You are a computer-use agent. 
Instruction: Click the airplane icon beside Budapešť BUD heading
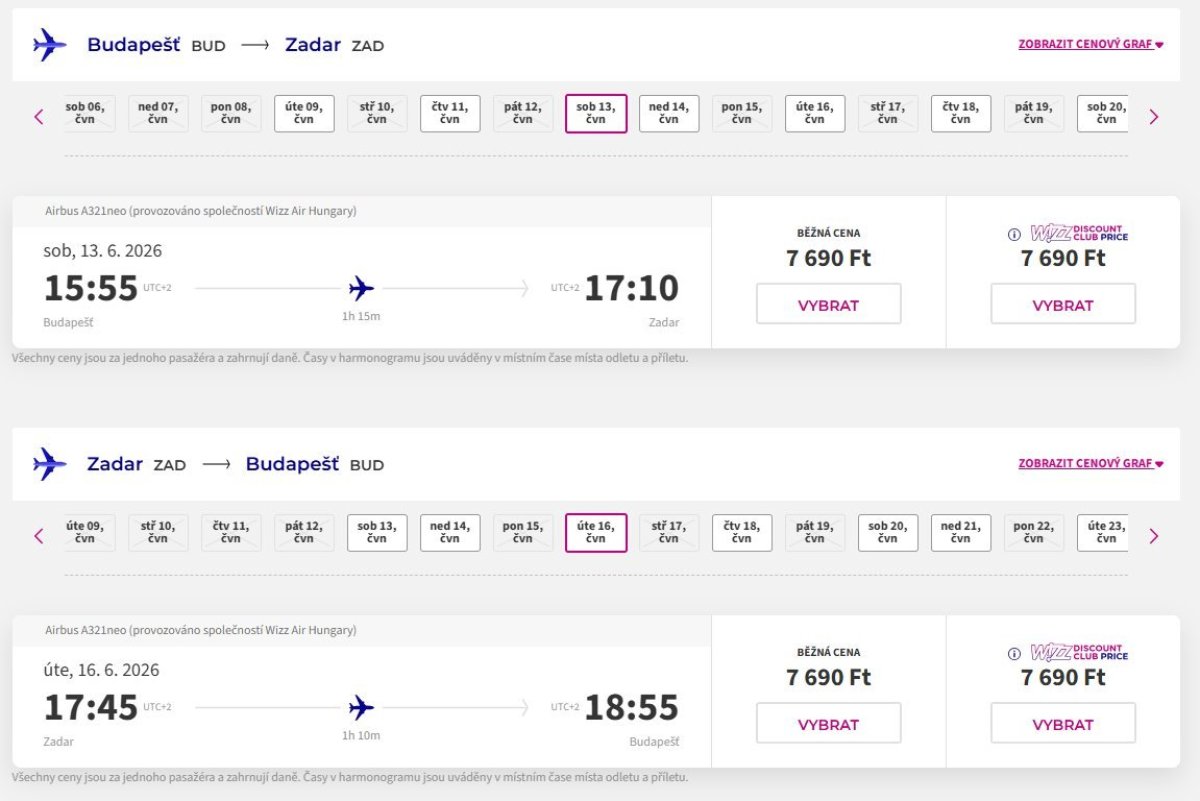[x=49, y=45]
